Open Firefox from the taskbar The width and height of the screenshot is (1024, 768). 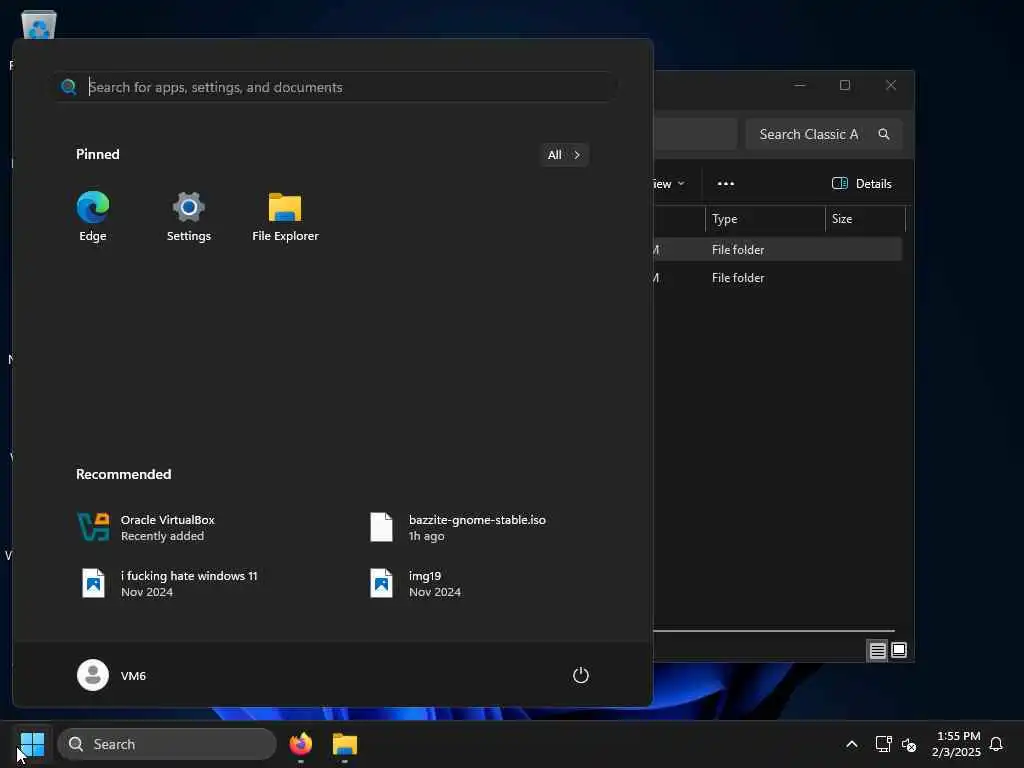pos(300,744)
